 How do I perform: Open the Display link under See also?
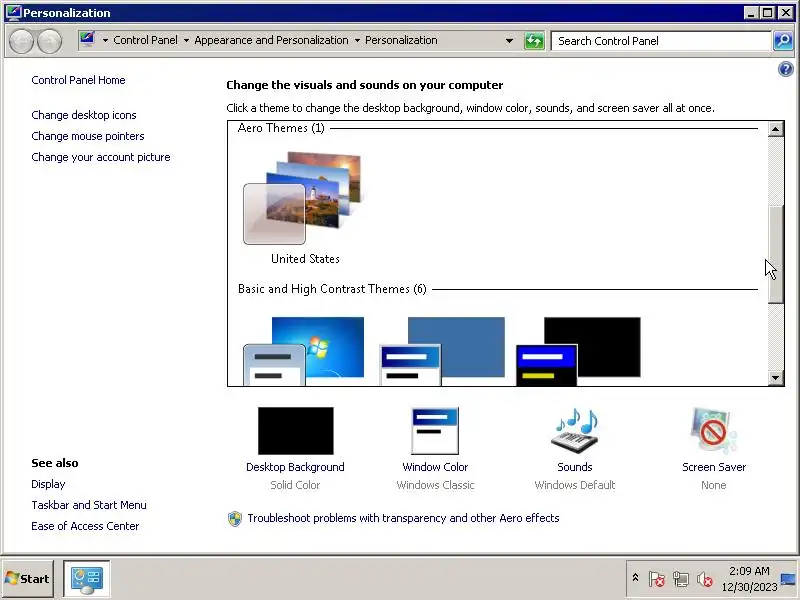(48, 484)
